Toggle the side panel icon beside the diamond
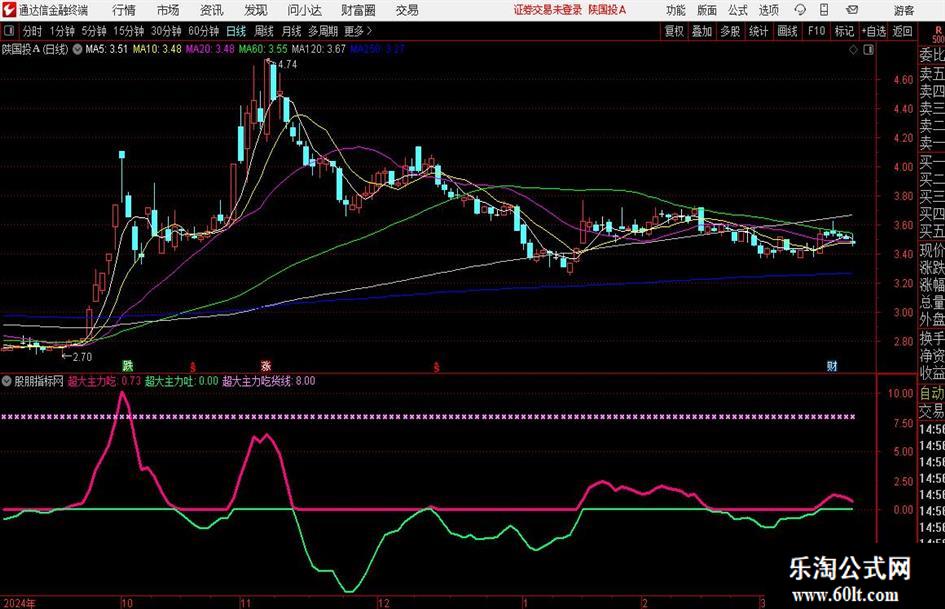Screen dimensions: 945x609 [x=868, y=50]
